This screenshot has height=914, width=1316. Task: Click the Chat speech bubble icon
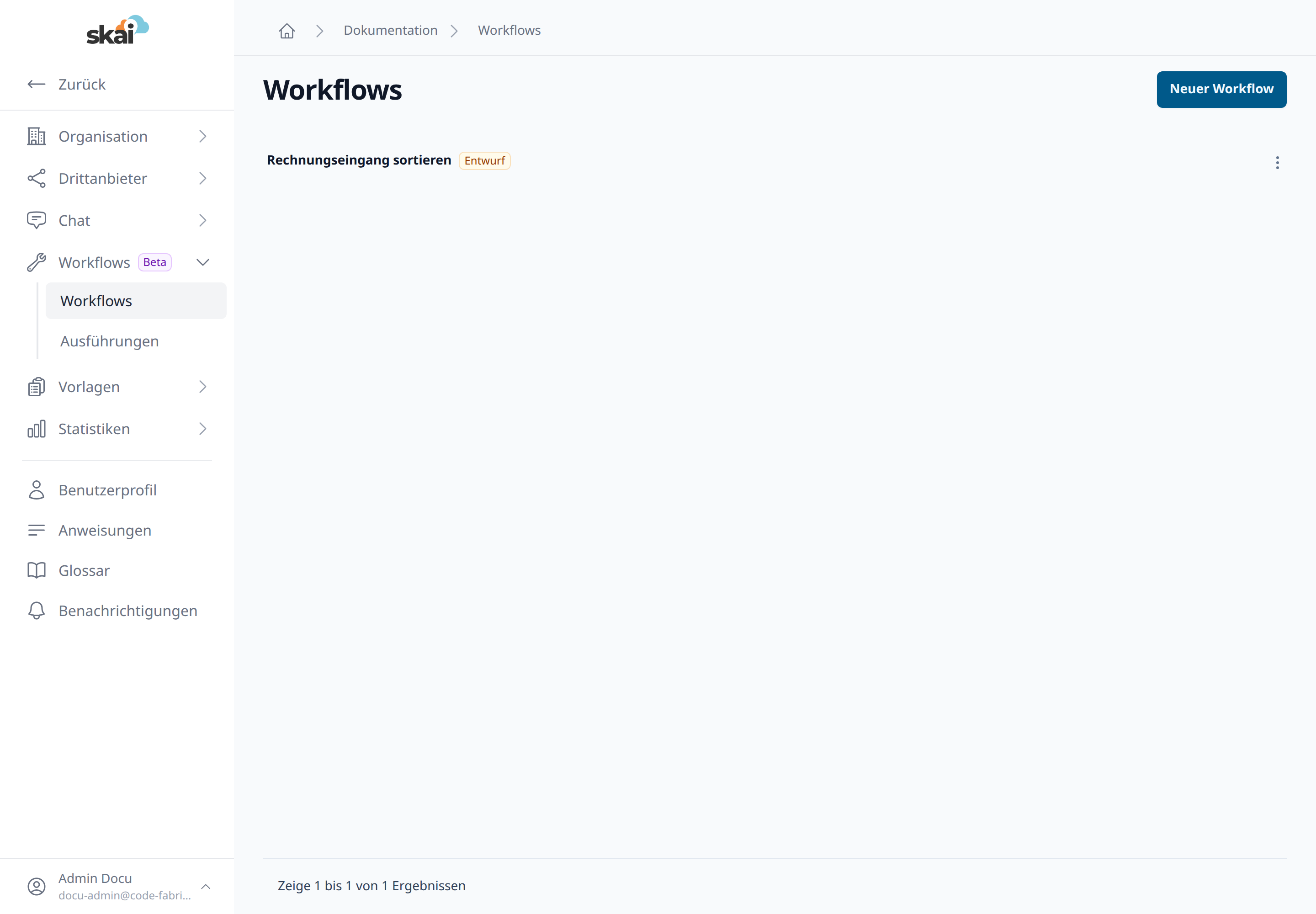(x=36, y=220)
